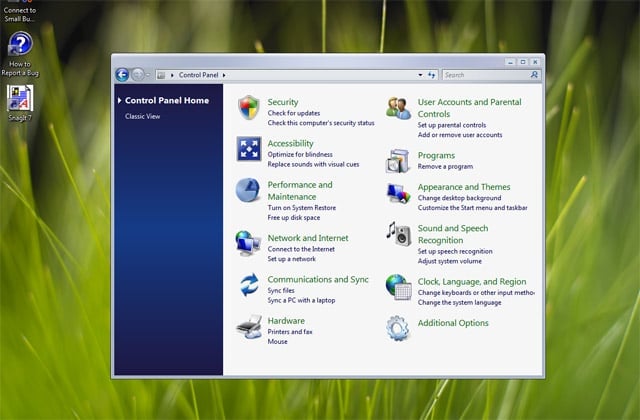This screenshot has width=640, height=420.
Task: Open the Security category heading
Action: coord(283,102)
